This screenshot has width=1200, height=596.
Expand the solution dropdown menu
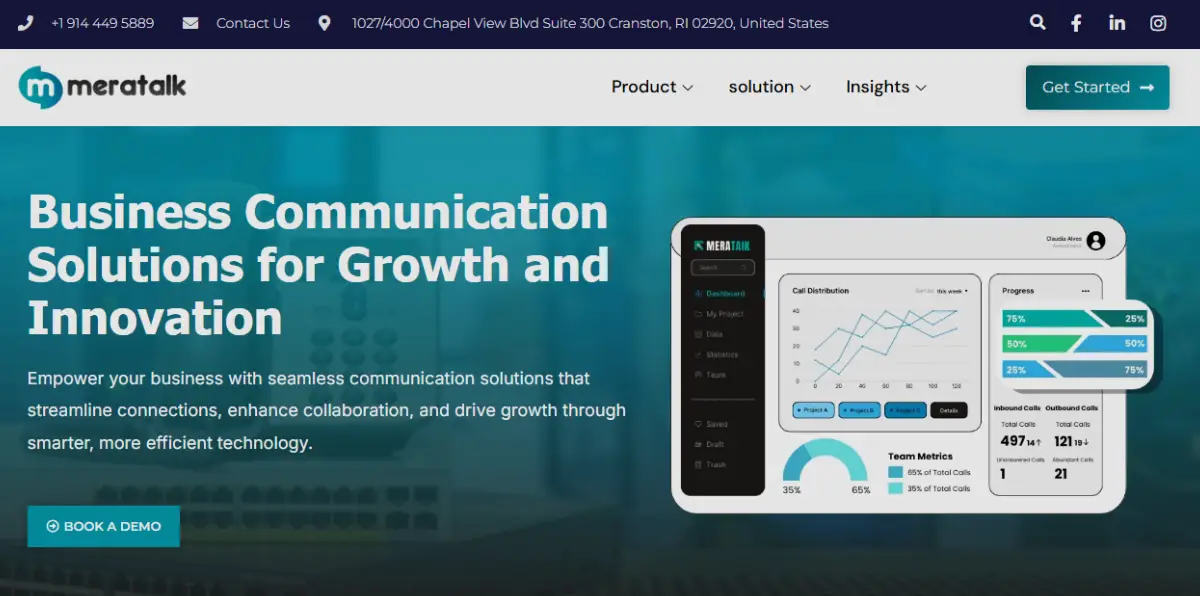tap(769, 87)
